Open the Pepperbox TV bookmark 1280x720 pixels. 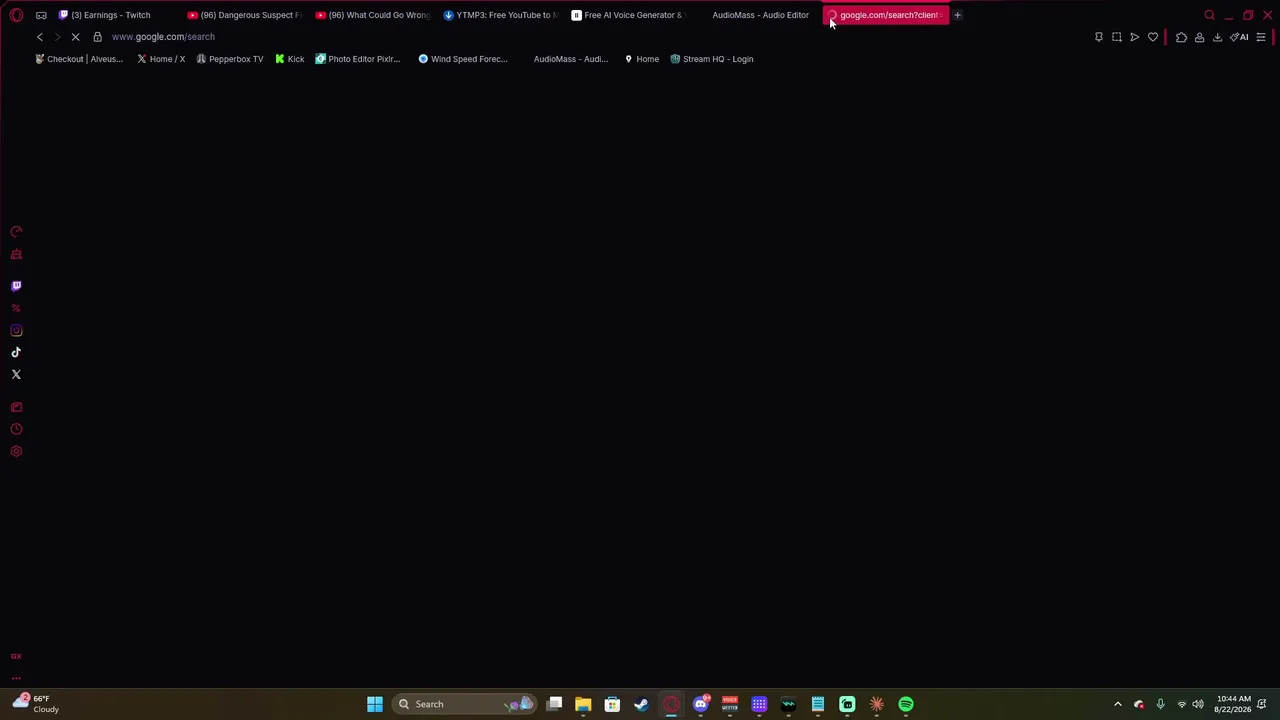[x=230, y=59]
